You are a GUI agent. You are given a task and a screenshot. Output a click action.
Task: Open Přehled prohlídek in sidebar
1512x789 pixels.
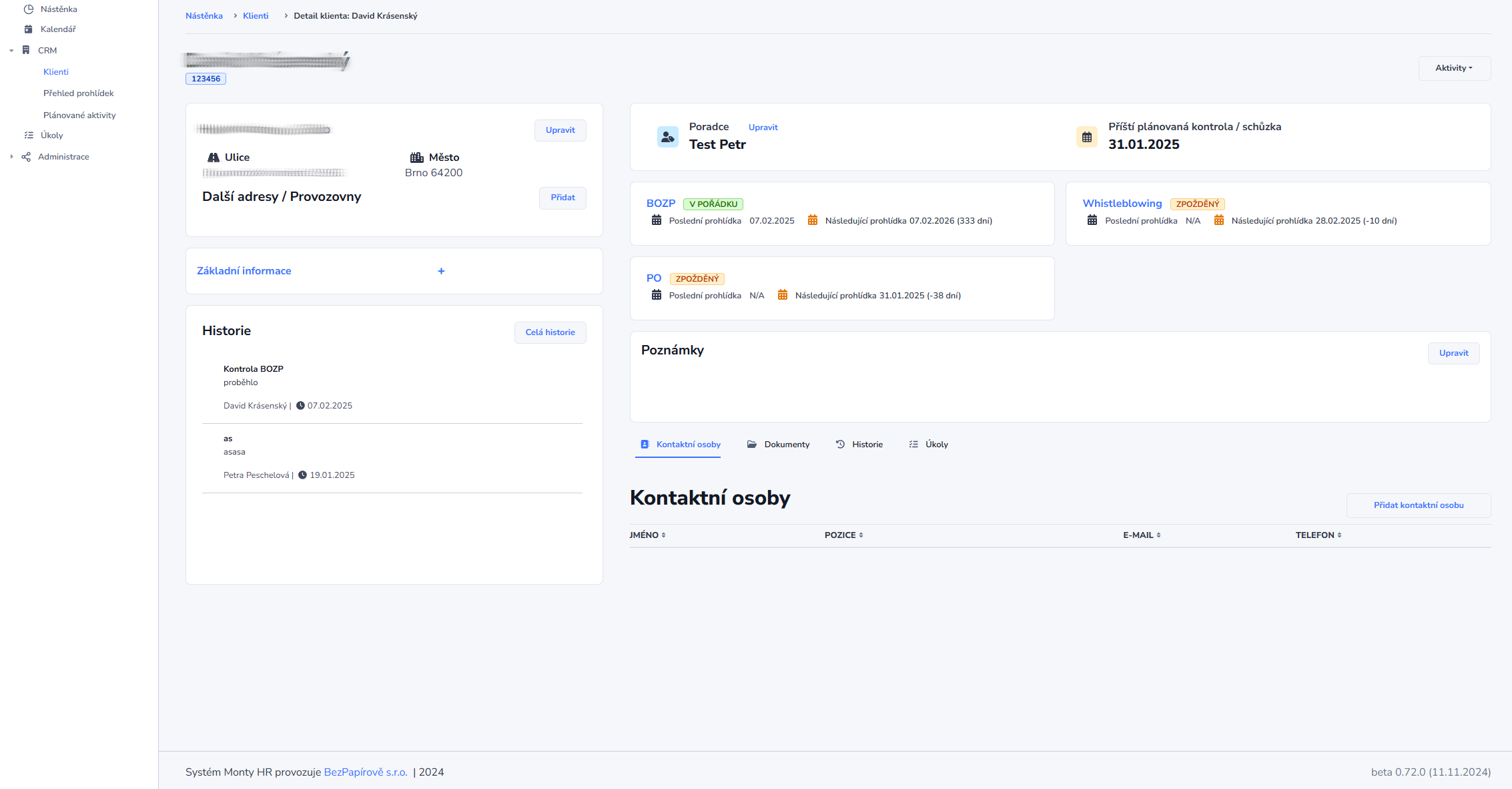pyautogui.click(x=78, y=93)
